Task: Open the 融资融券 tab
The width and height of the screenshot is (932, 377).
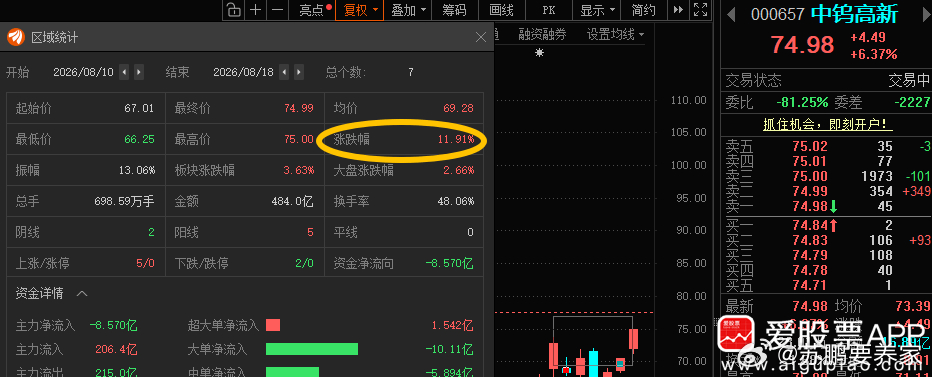Action: coord(542,34)
